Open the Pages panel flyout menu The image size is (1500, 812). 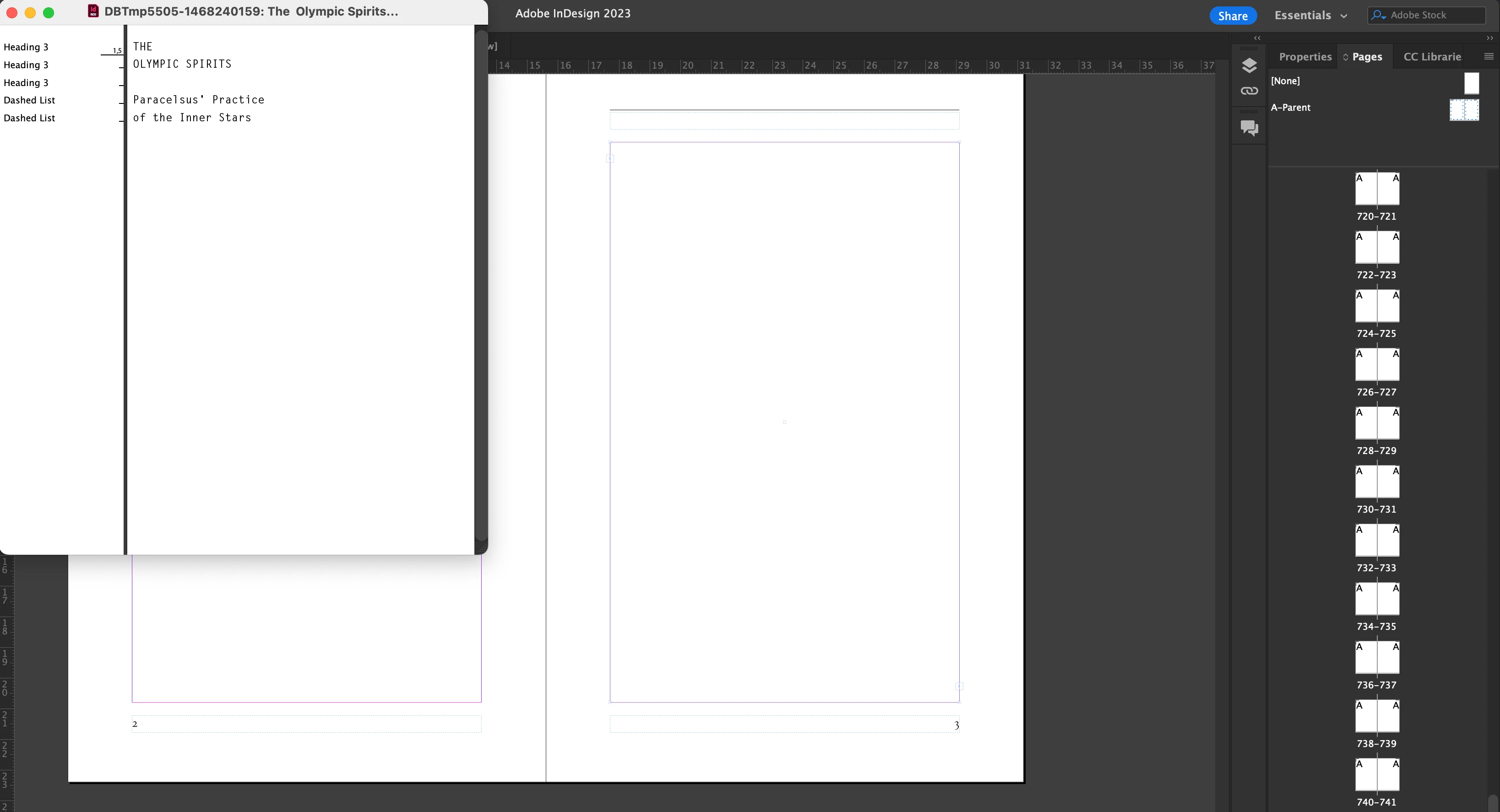coord(1489,56)
